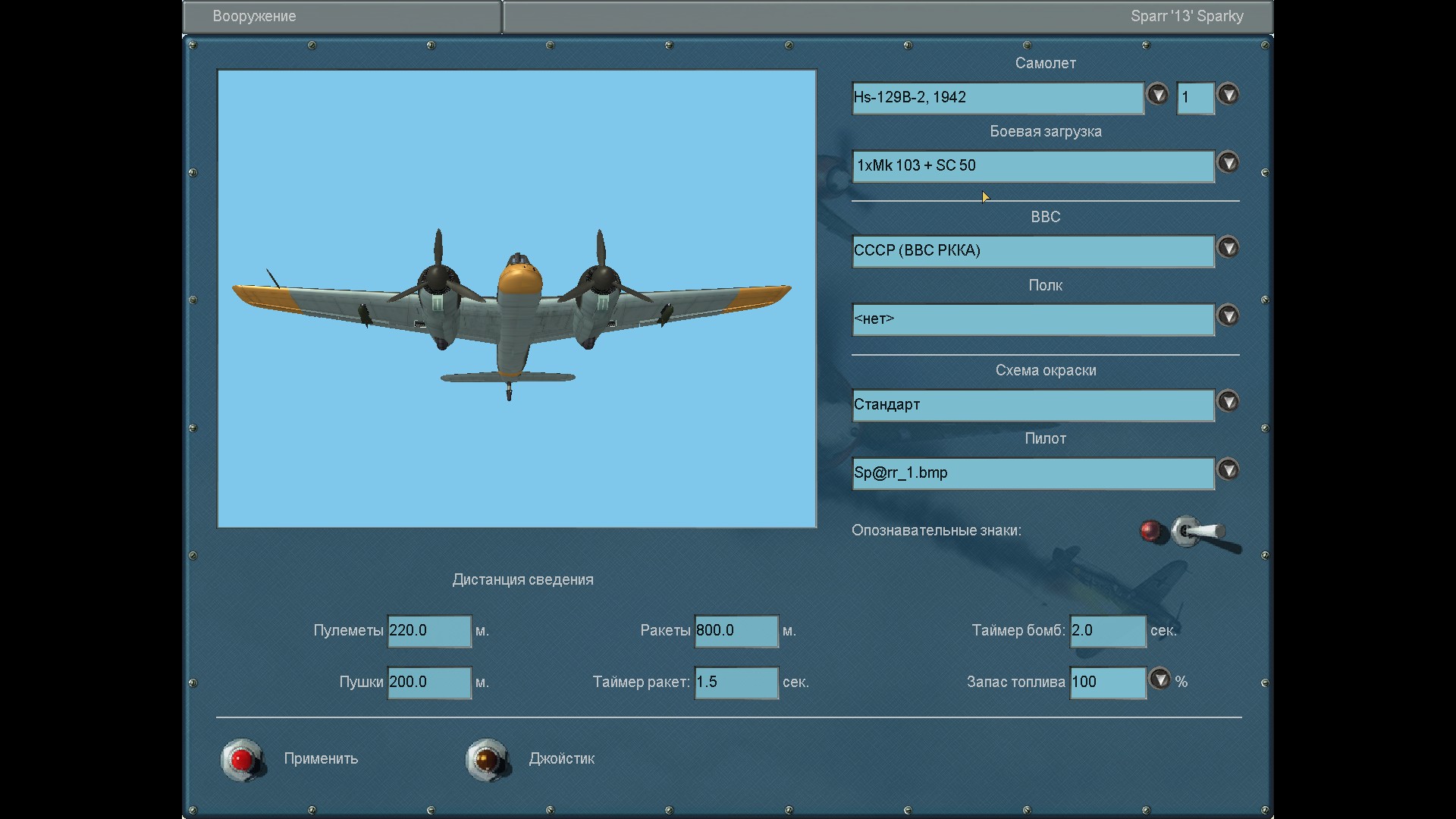Open the aircraft number dropdown arrow
The image size is (1456, 819).
point(1228,95)
